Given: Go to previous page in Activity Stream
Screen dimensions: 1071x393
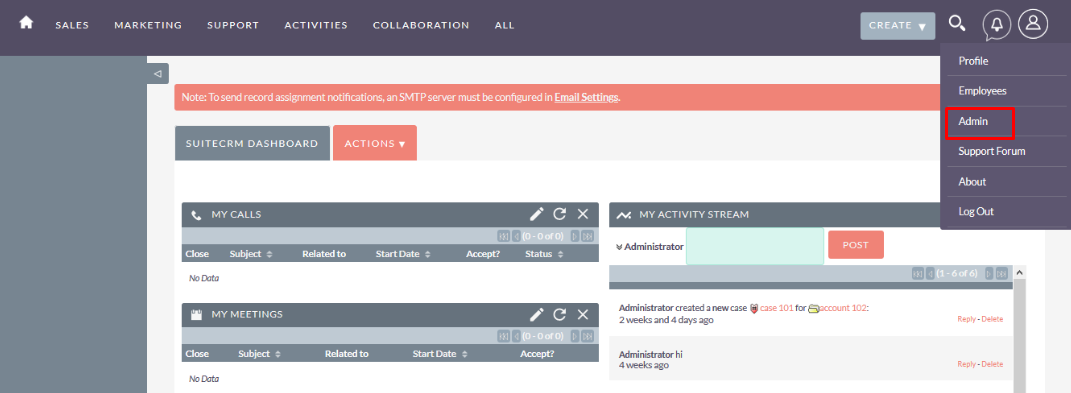Looking at the screenshot, I should coord(931,273).
